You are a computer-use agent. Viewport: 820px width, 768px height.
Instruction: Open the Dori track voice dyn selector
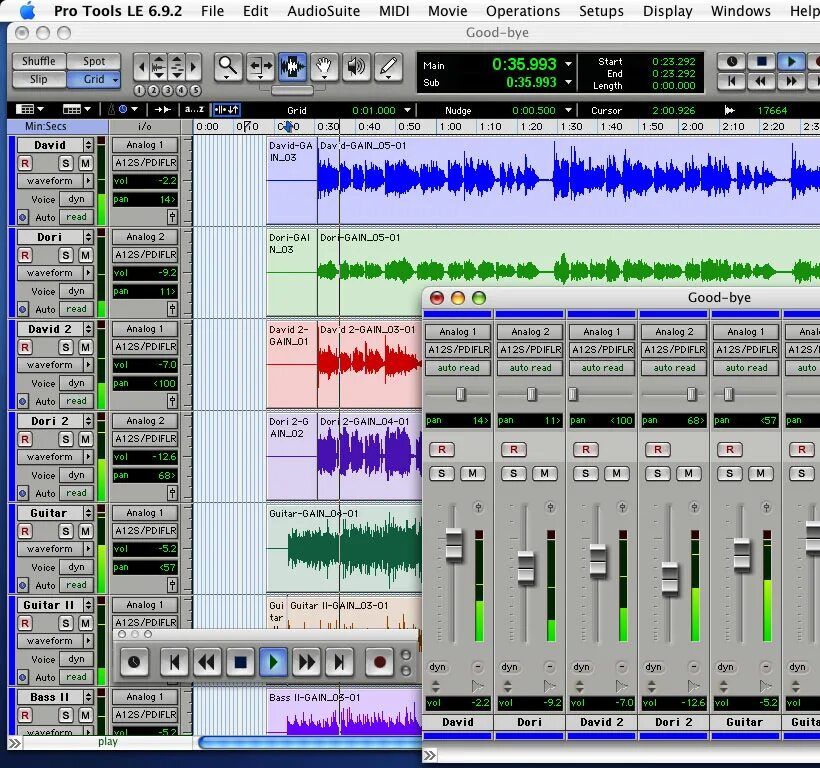pos(76,291)
